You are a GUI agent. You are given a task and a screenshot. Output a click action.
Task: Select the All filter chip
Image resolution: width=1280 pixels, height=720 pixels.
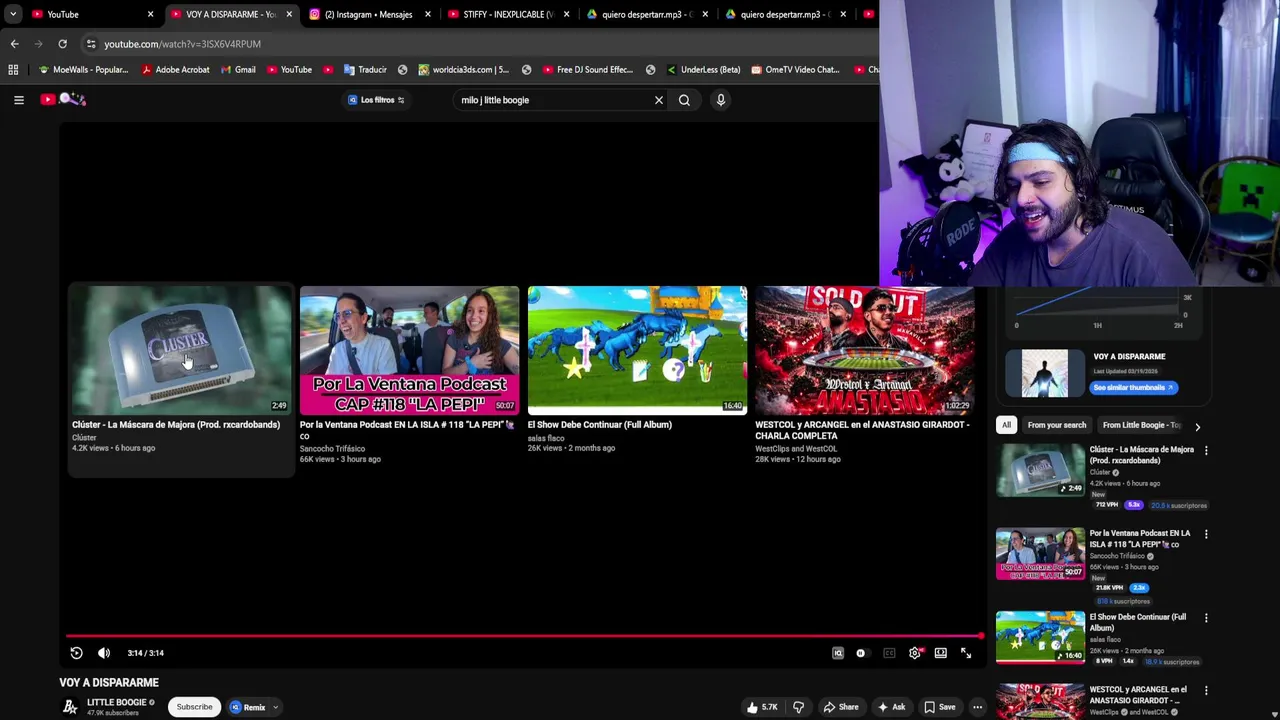tap(1006, 425)
